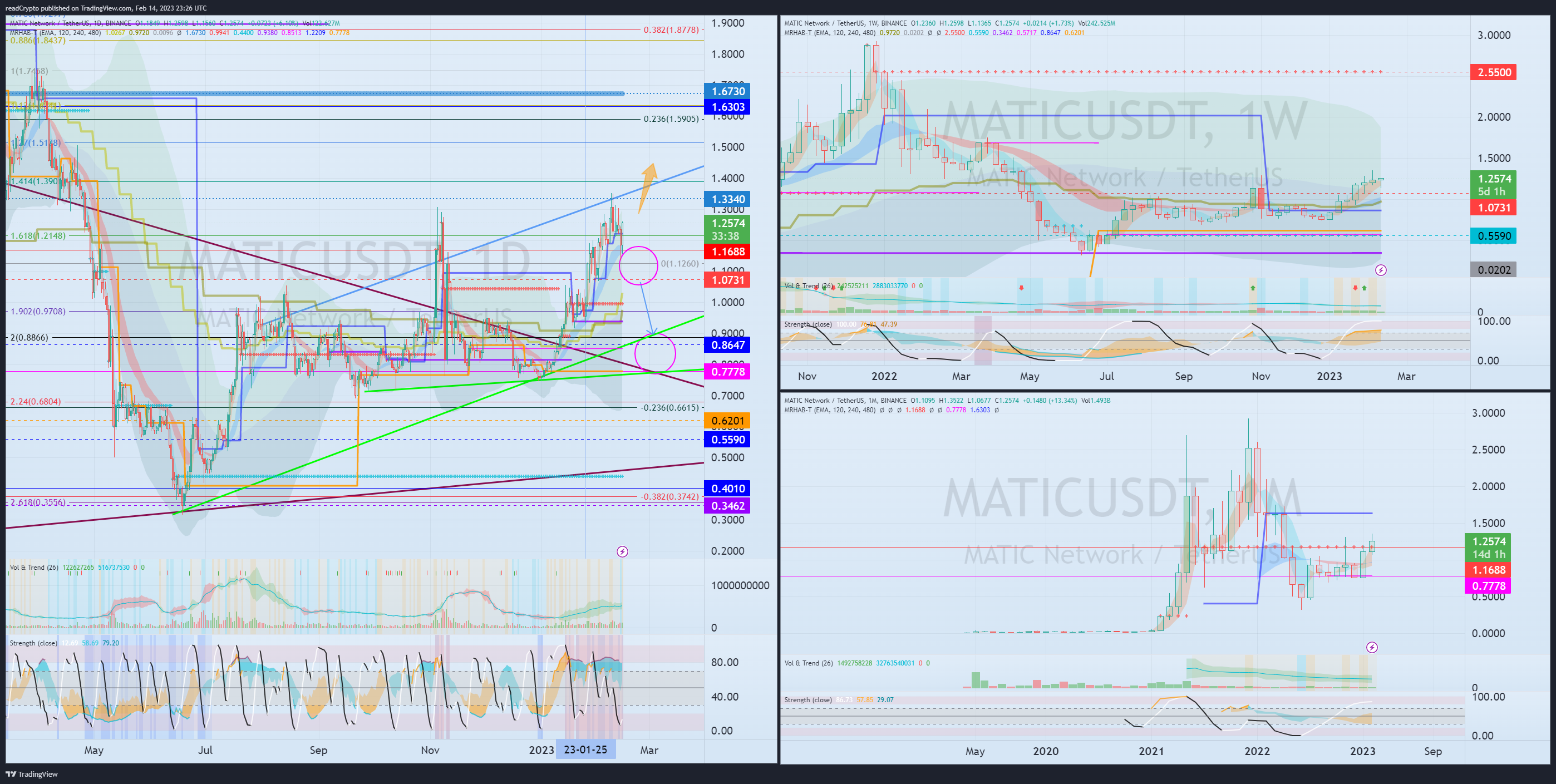Click the 2021 label on 1M time axis
The height and width of the screenshot is (784, 1556).
1151,751
